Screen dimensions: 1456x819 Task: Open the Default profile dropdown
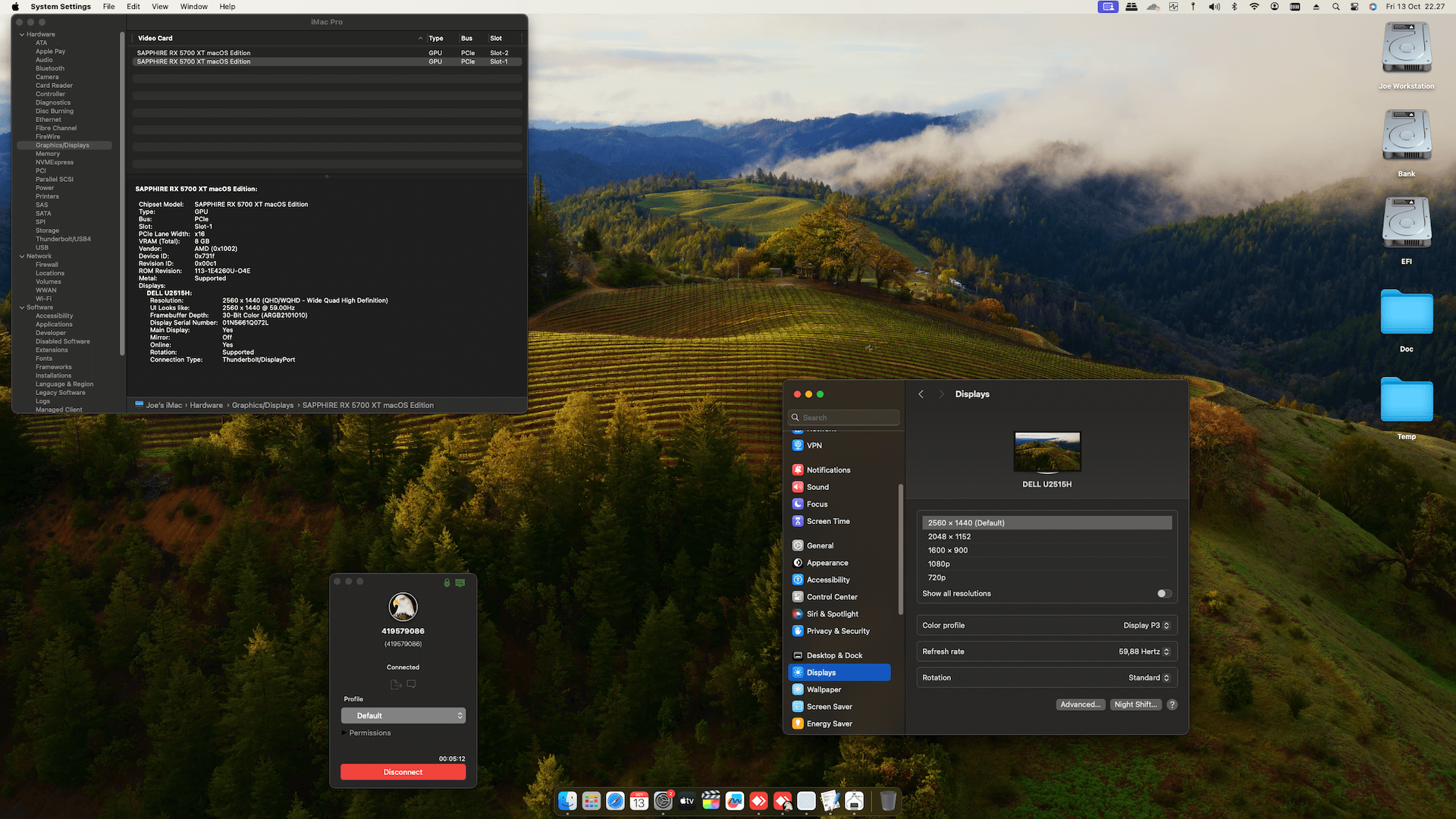click(x=403, y=716)
